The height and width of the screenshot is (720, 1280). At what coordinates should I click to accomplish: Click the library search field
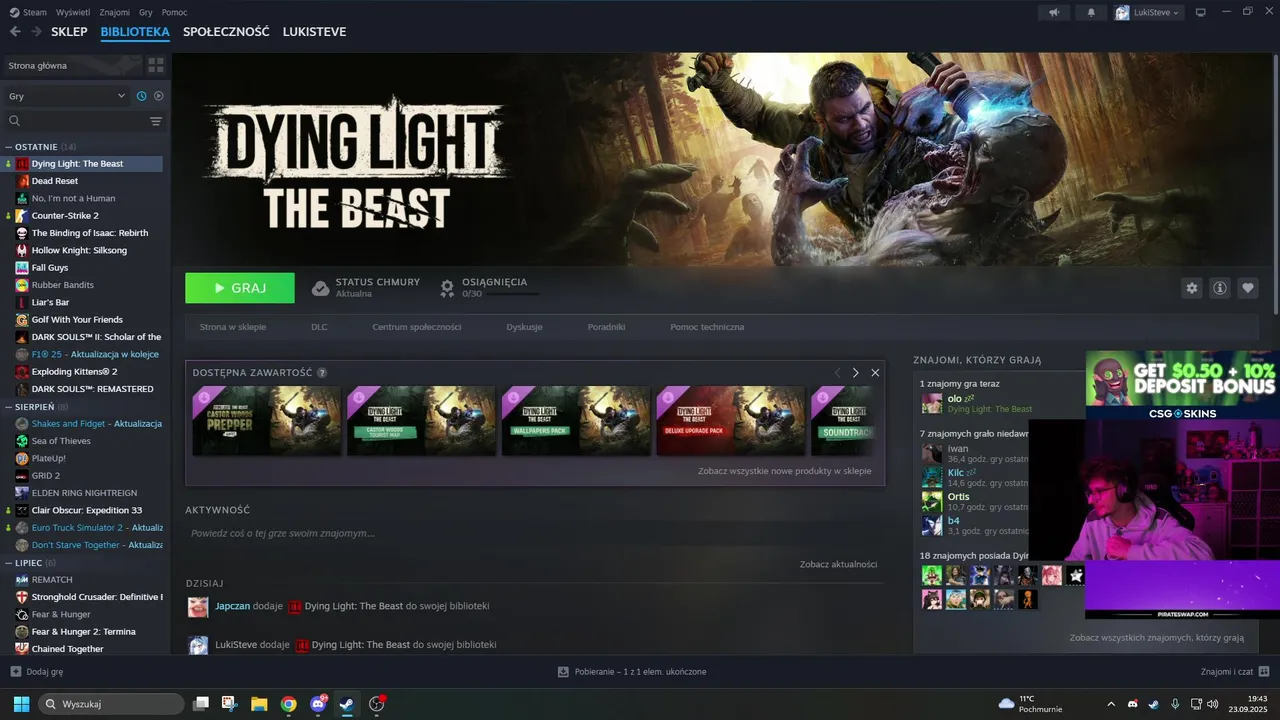point(75,121)
